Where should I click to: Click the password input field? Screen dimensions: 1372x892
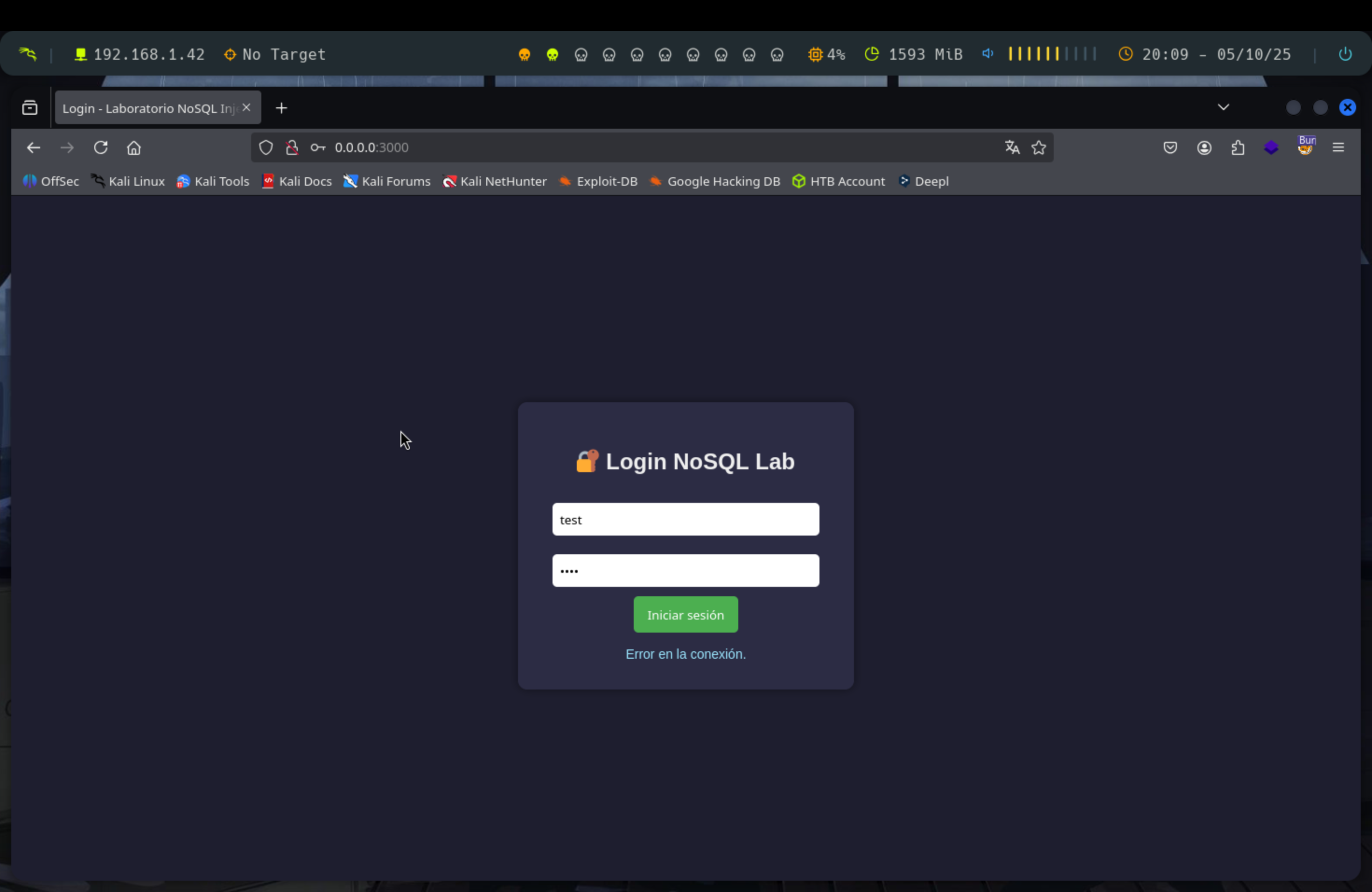(686, 571)
